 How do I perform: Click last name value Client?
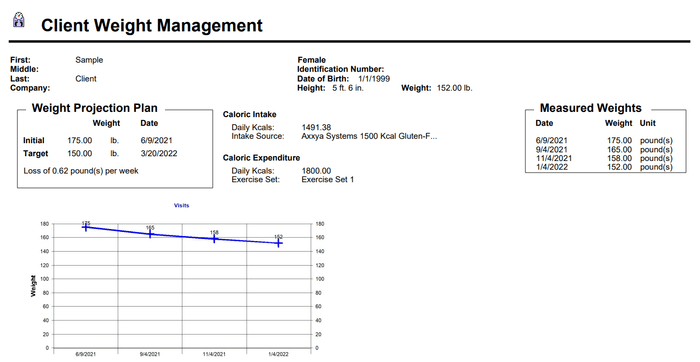tap(86, 79)
